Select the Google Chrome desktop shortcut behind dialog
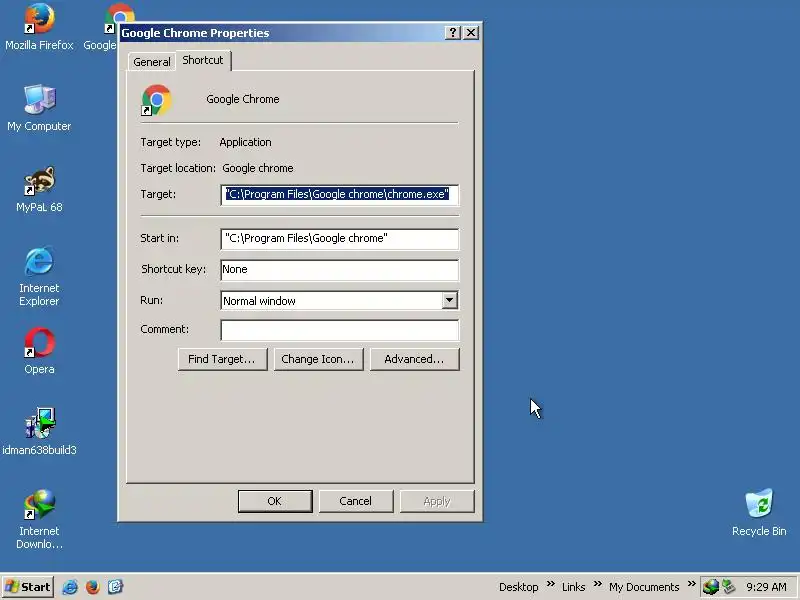800x600 pixels. coord(110,27)
